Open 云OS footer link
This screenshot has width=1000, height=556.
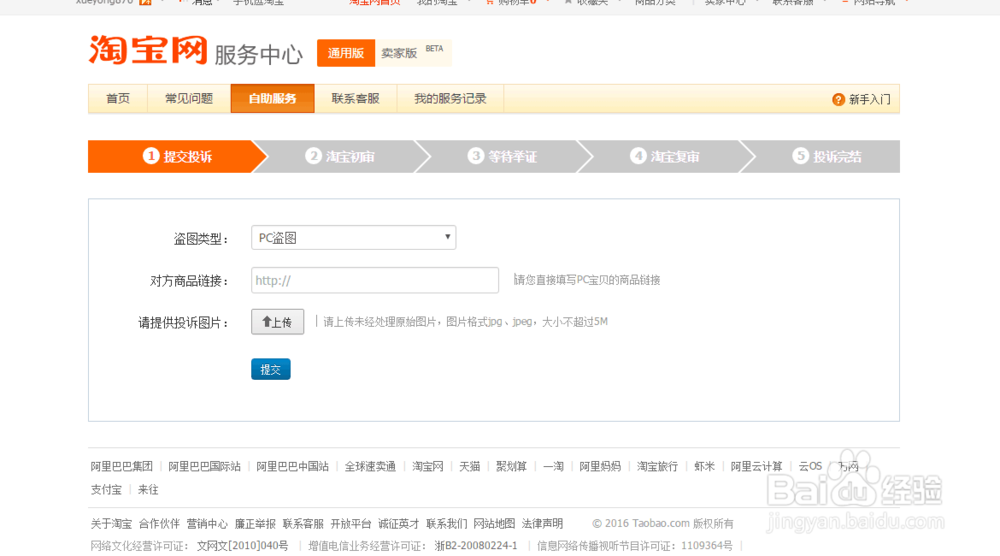pyautogui.click(x=811, y=467)
